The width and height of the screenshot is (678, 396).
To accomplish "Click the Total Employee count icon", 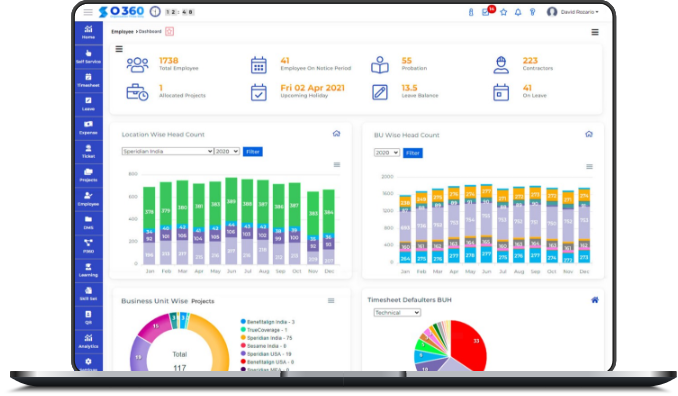I will click(x=138, y=65).
